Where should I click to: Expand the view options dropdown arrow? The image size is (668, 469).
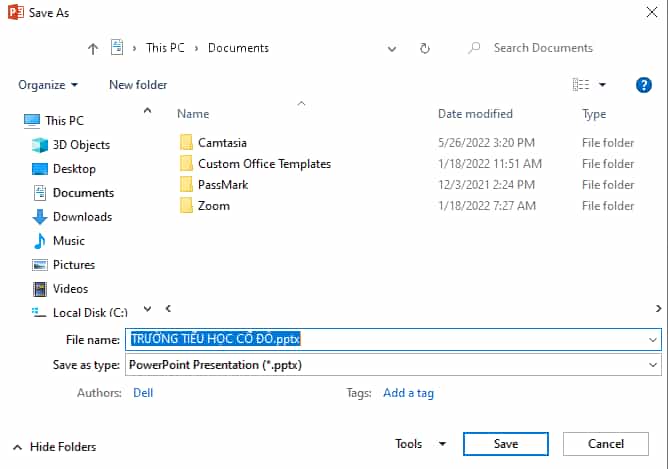(x=602, y=85)
